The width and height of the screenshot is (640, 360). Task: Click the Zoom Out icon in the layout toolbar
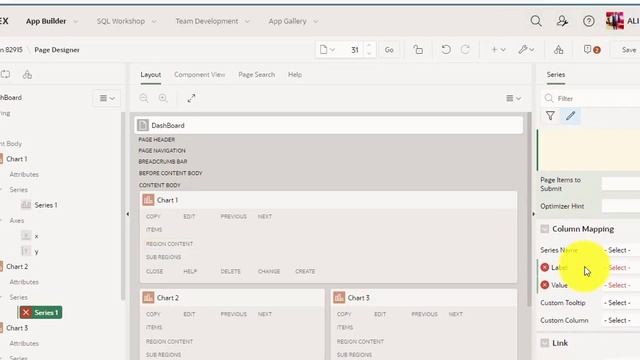point(144,98)
